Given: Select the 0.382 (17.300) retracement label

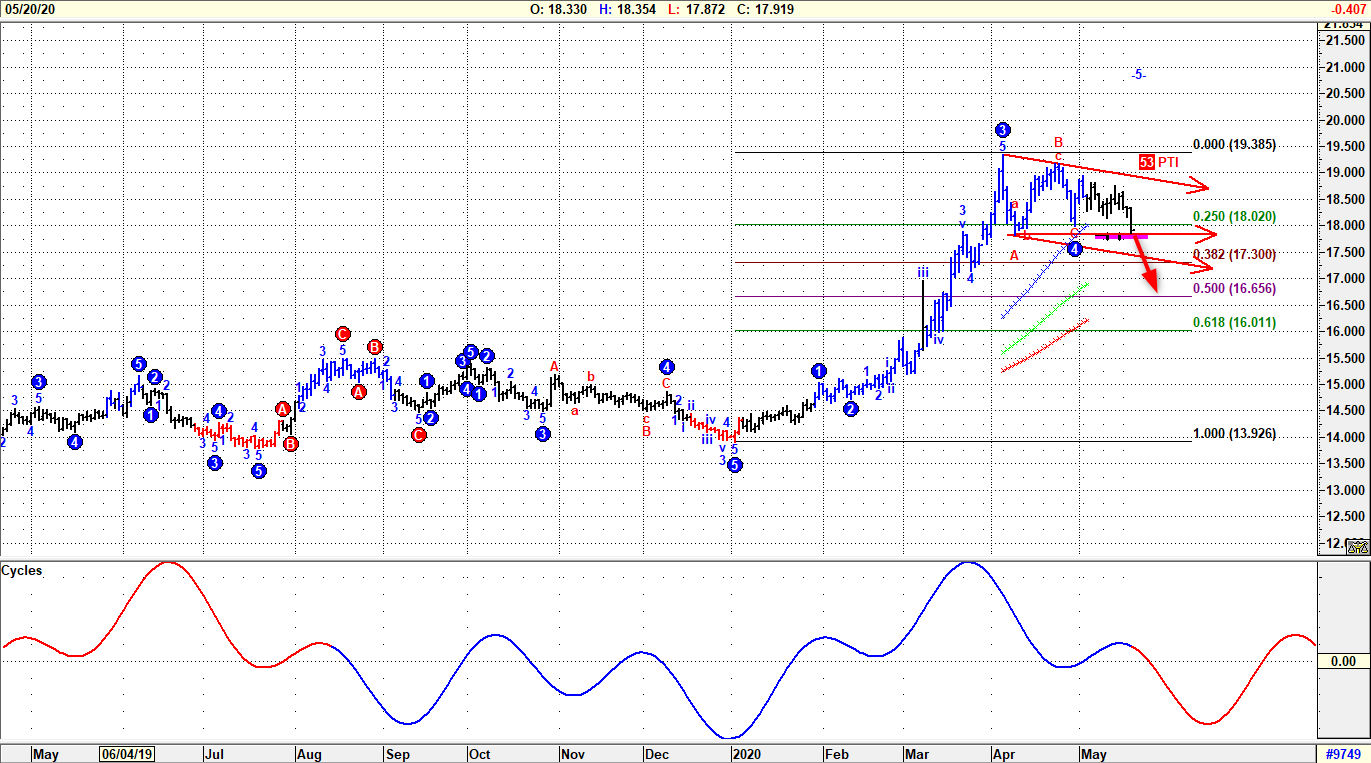Looking at the screenshot, I should pos(1234,255).
